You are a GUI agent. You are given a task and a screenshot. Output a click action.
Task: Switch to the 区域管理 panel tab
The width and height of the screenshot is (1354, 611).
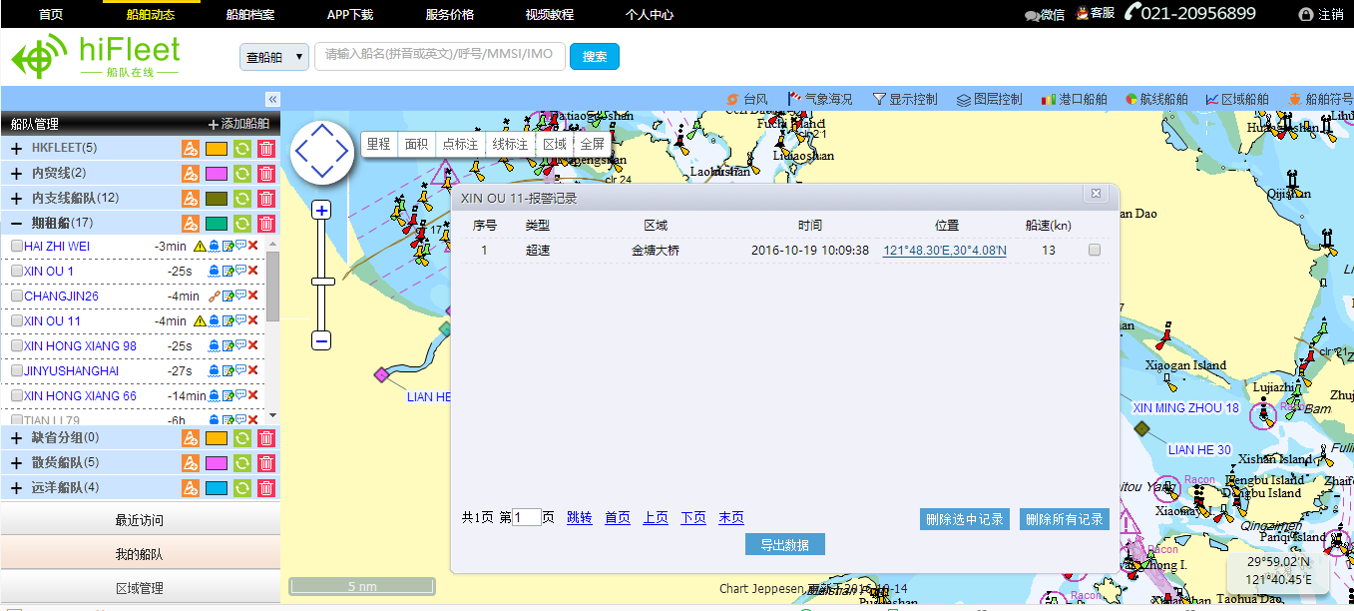click(x=139, y=588)
